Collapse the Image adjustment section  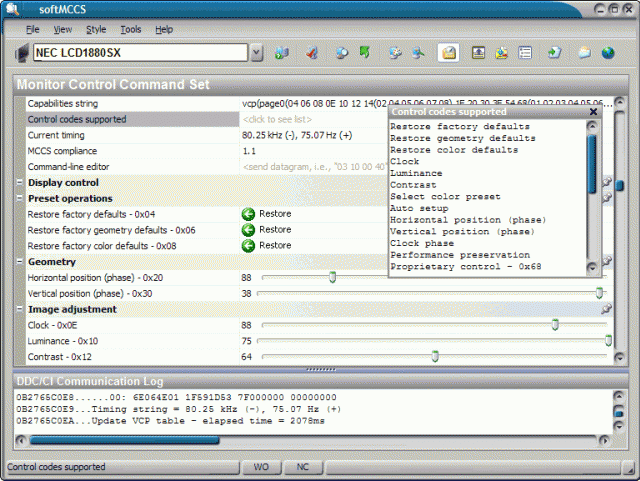(19, 309)
